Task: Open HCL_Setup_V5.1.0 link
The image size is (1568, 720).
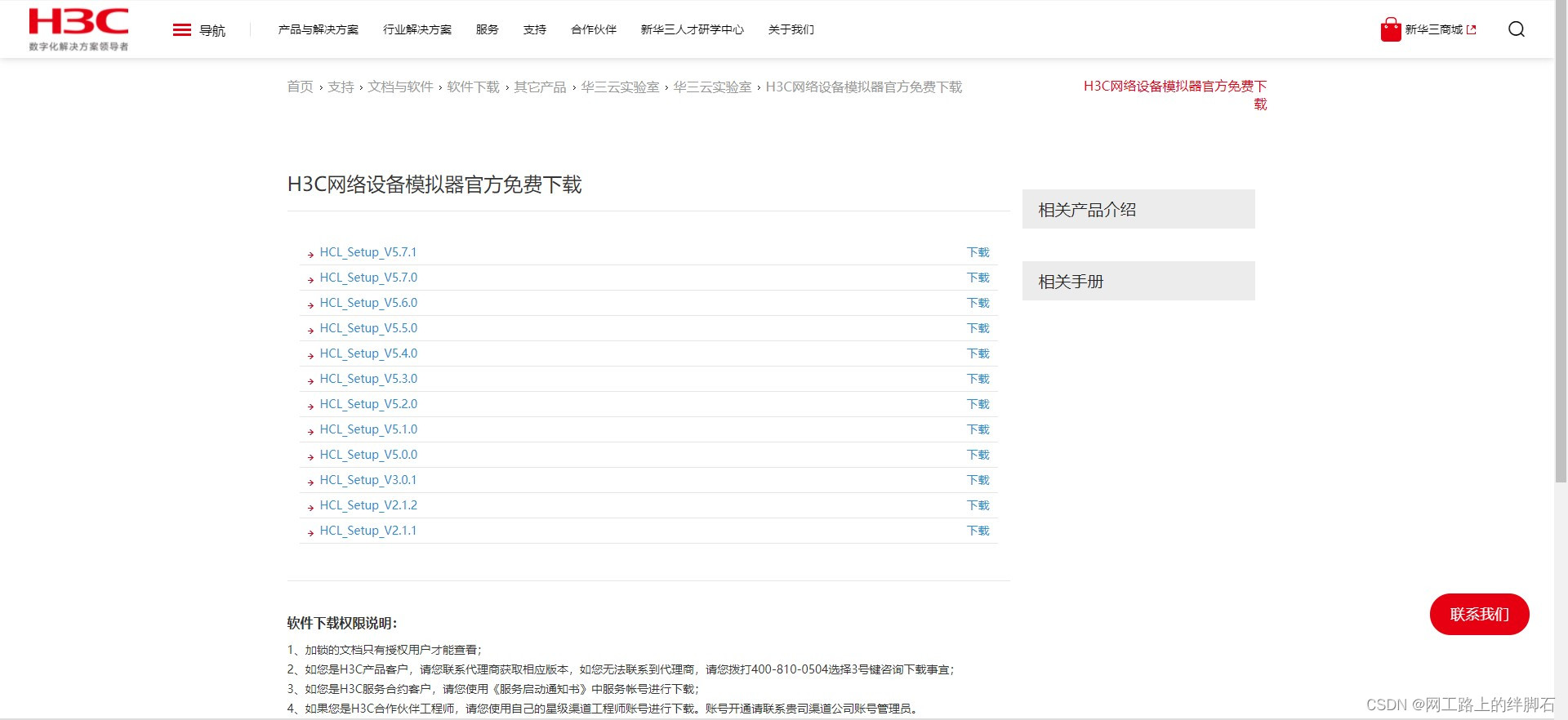Action: coord(368,429)
